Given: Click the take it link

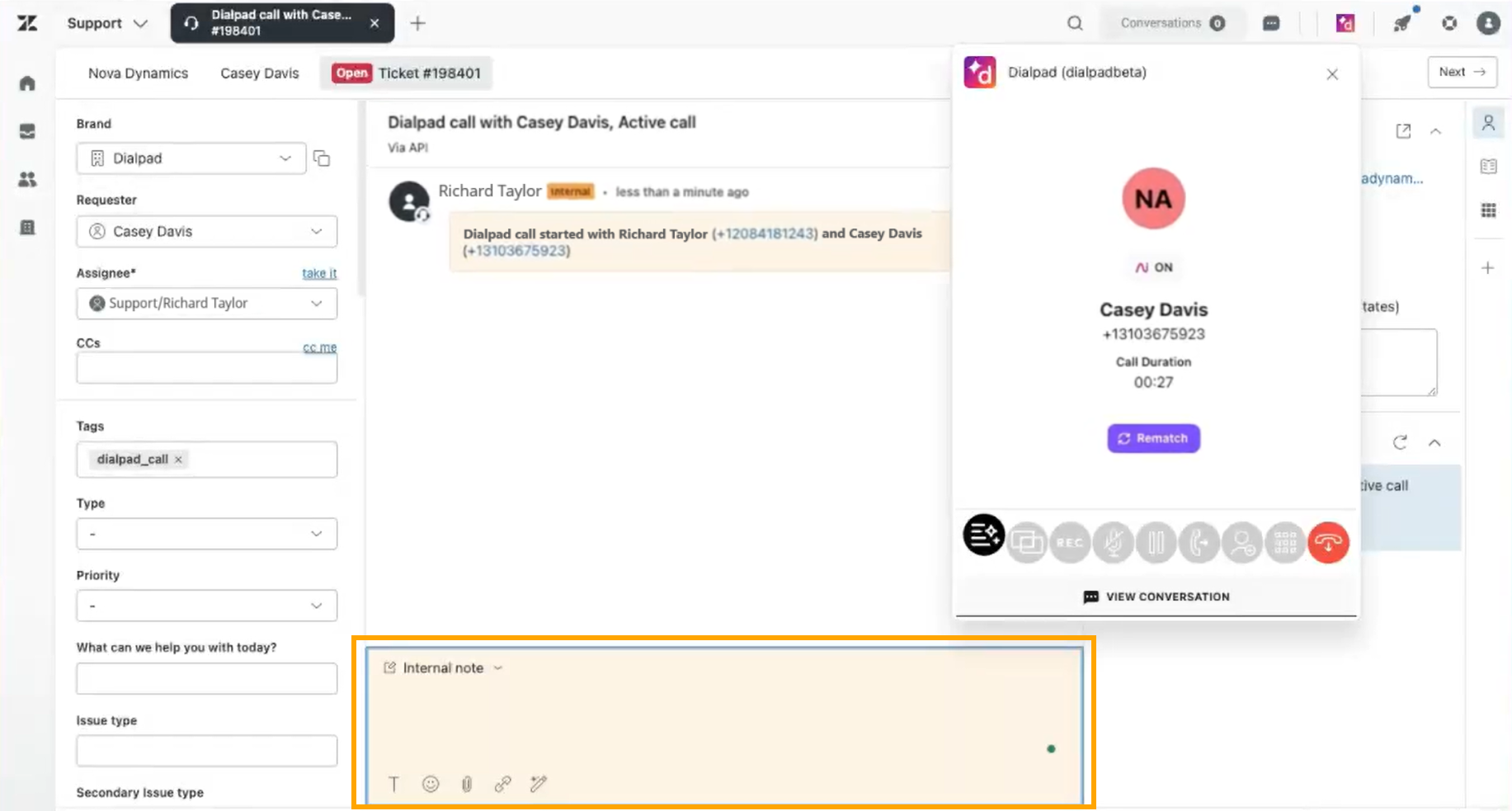Looking at the screenshot, I should (319, 273).
